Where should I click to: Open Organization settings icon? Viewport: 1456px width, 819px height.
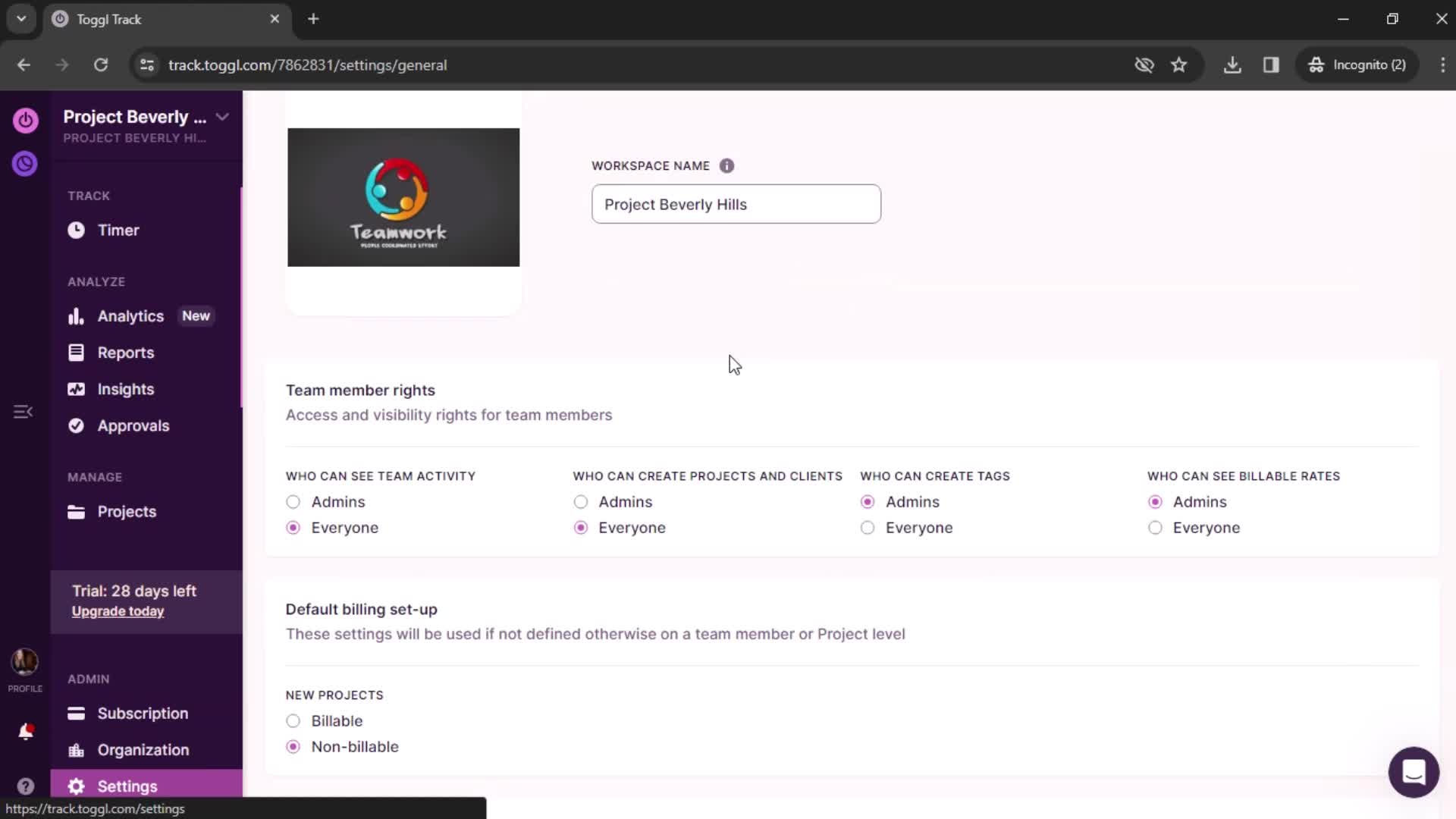click(x=77, y=750)
